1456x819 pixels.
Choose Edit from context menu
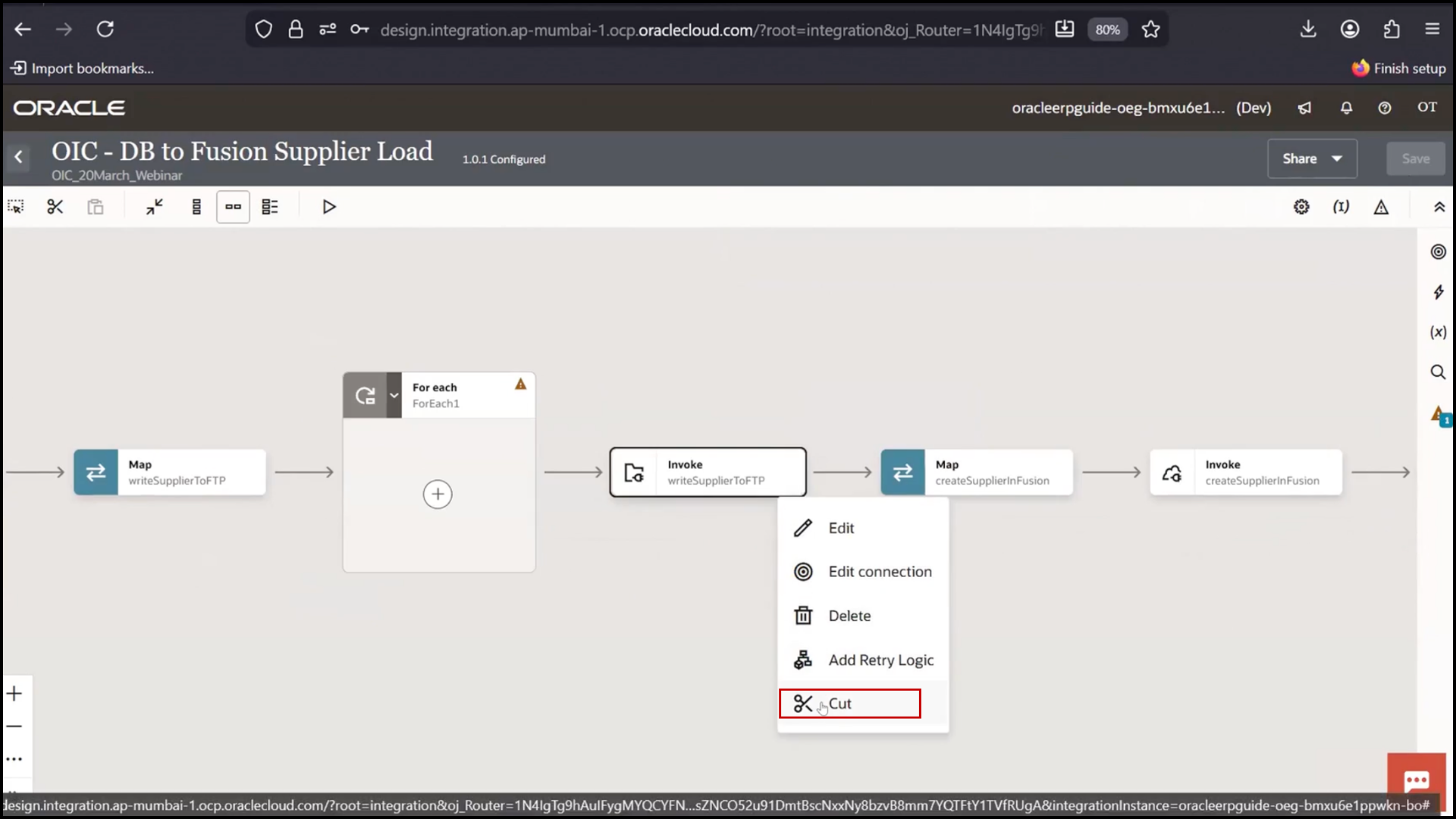(863, 528)
